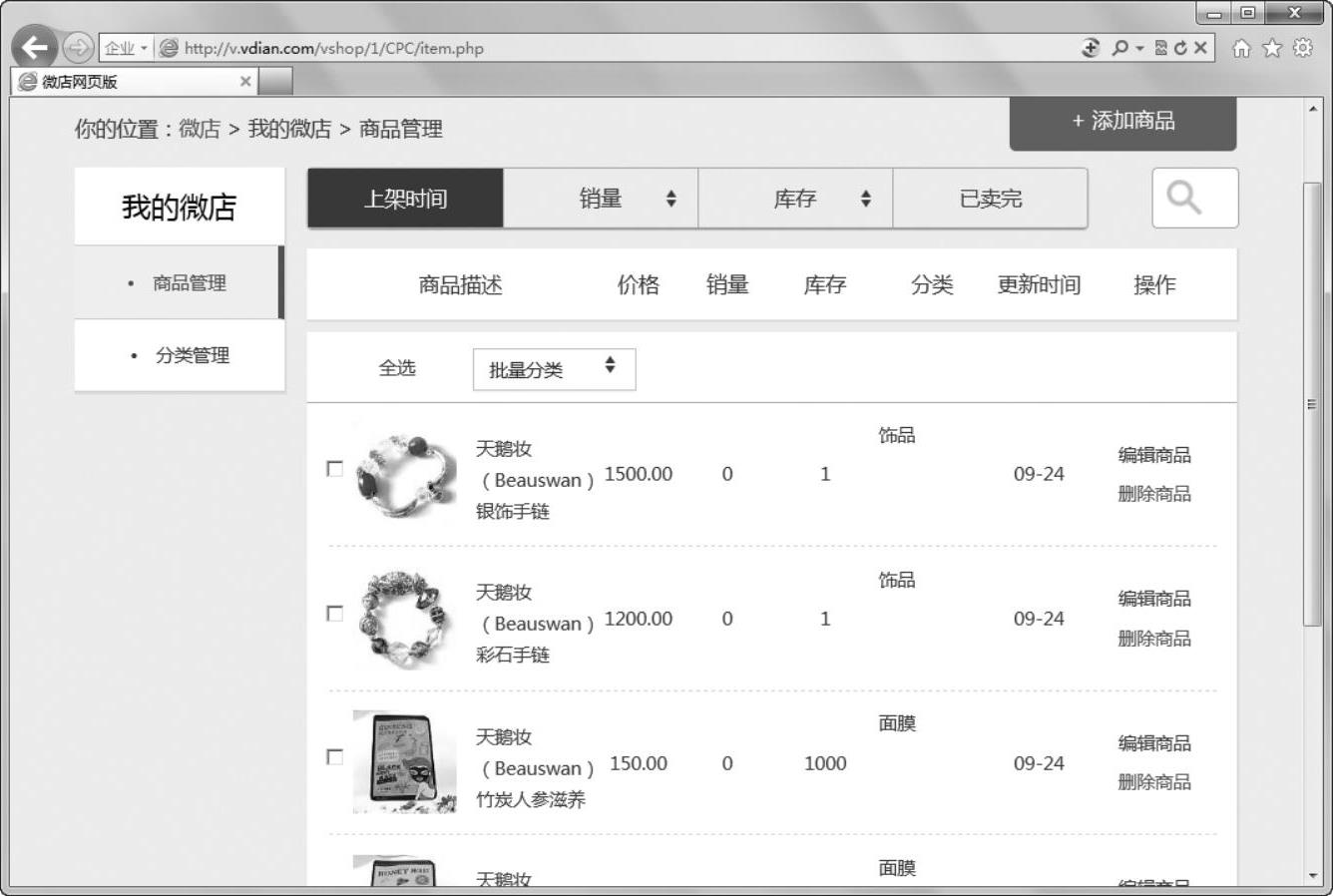This screenshot has height=896, width=1333.
Task: Toggle the 库存 sort arrows
Action: tap(866, 199)
